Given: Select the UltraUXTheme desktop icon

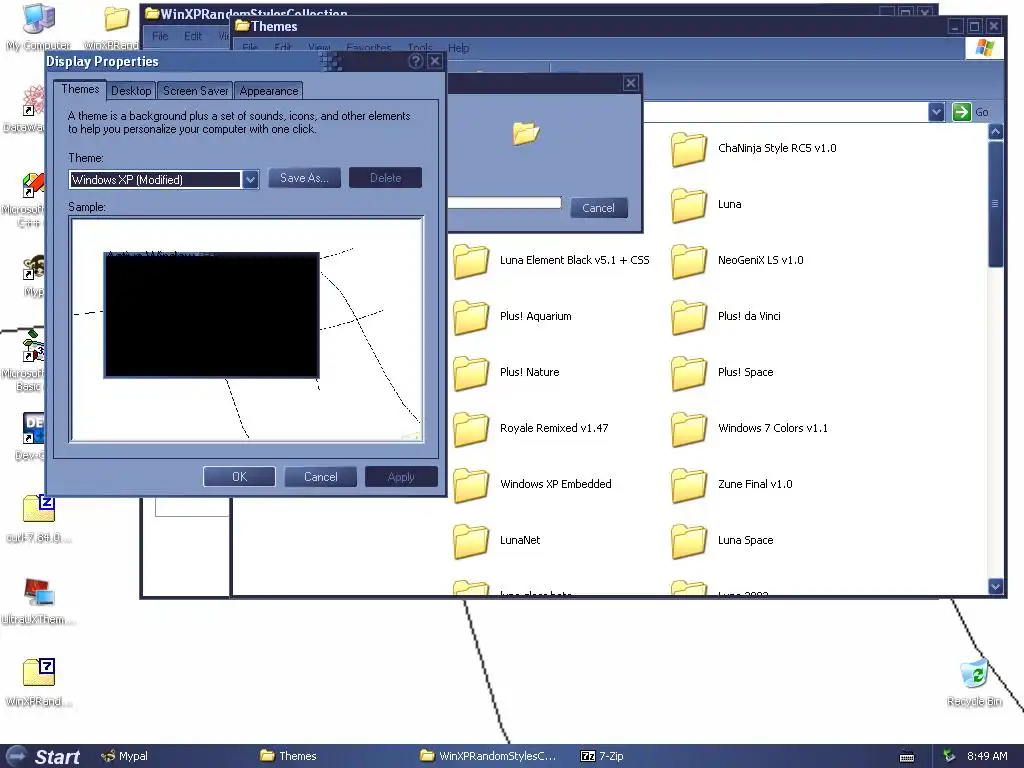Looking at the screenshot, I should (39, 593).
